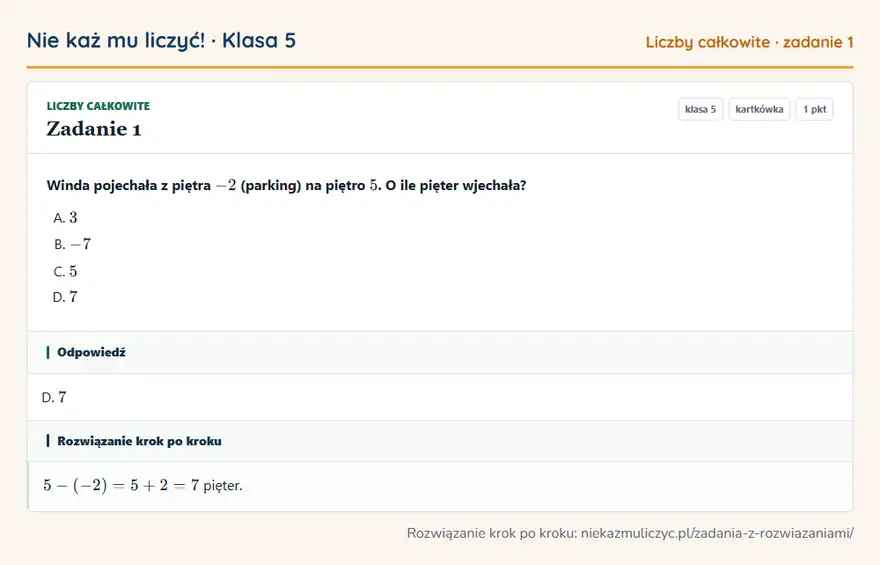
Task: Select answer option B. −7
Action: [x=72, y=244]
